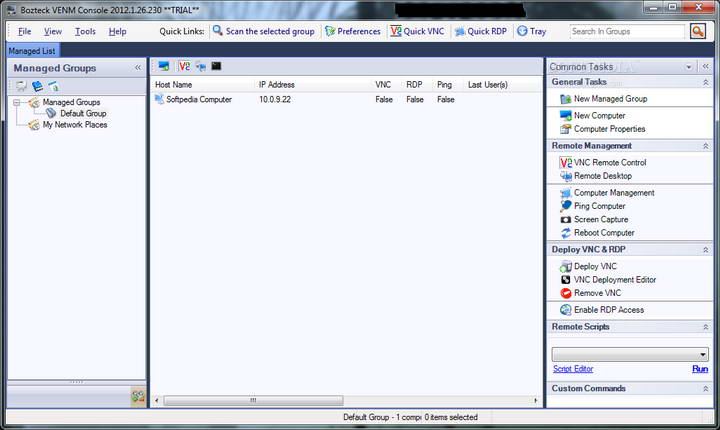Image resolution: width=720 pixels, height=430 pixels.
Task: Open the Help menu
Action: click(x=118, y=31)
